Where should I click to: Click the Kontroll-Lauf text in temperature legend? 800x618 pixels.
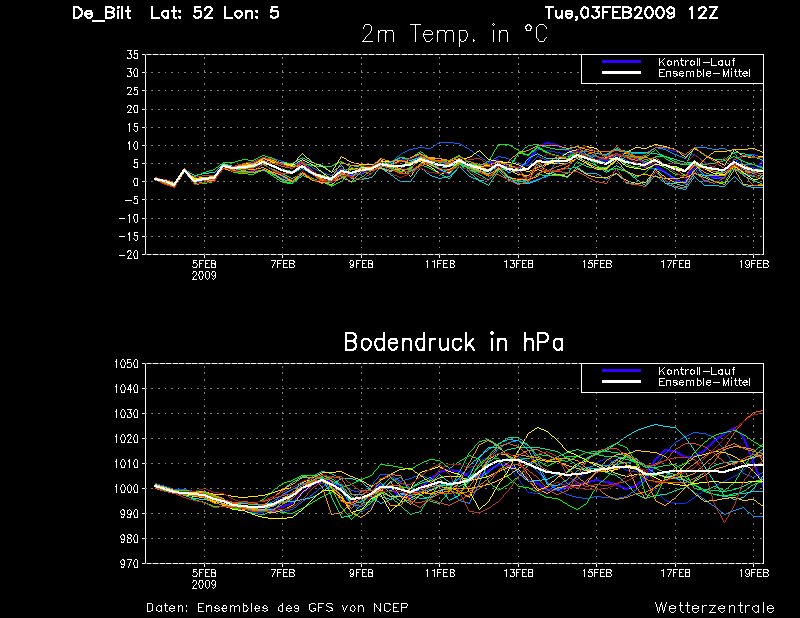point(696,62)
